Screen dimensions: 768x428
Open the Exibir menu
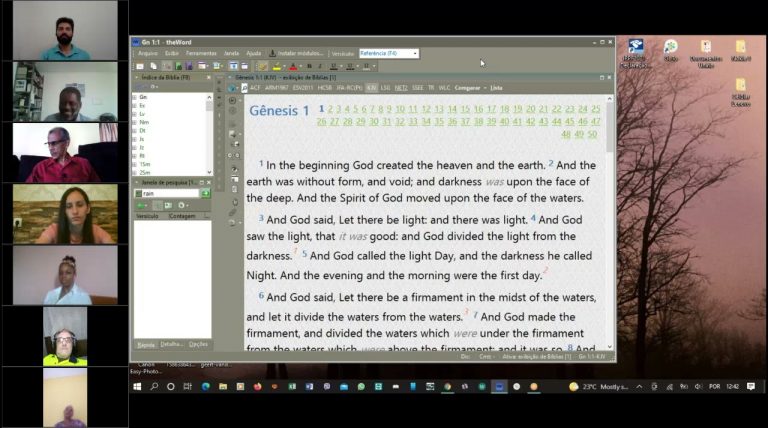171,53
